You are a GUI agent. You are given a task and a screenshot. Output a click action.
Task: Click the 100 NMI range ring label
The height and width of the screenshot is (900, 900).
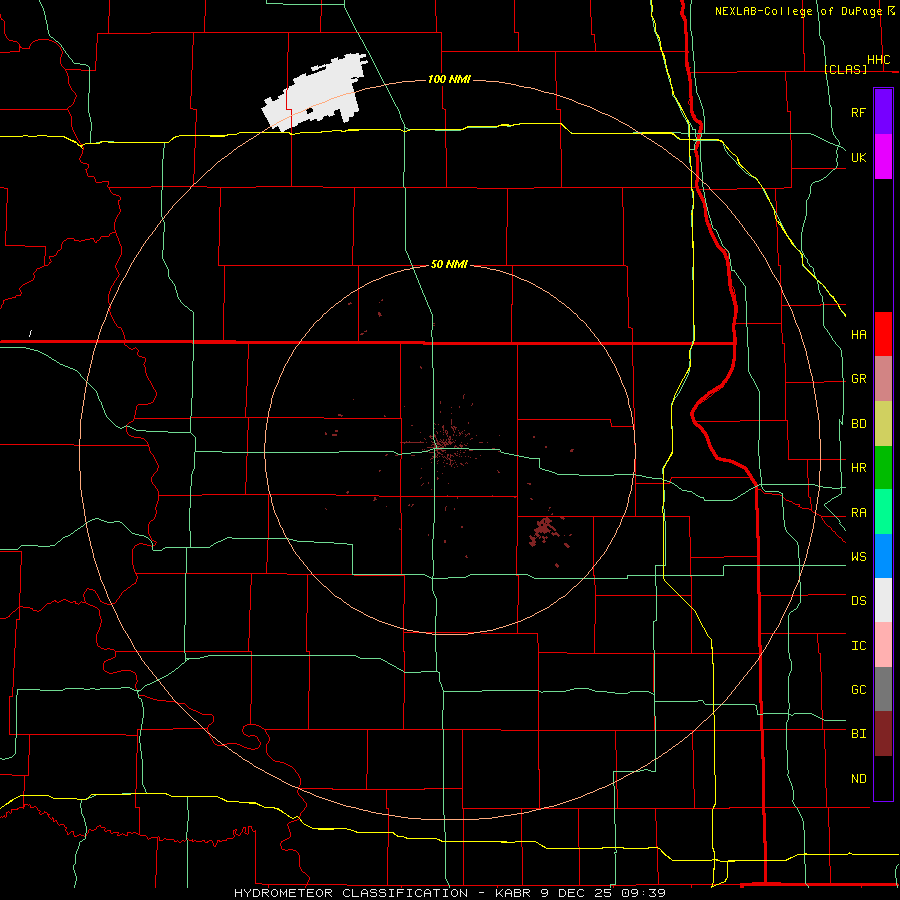coord(449,79)
